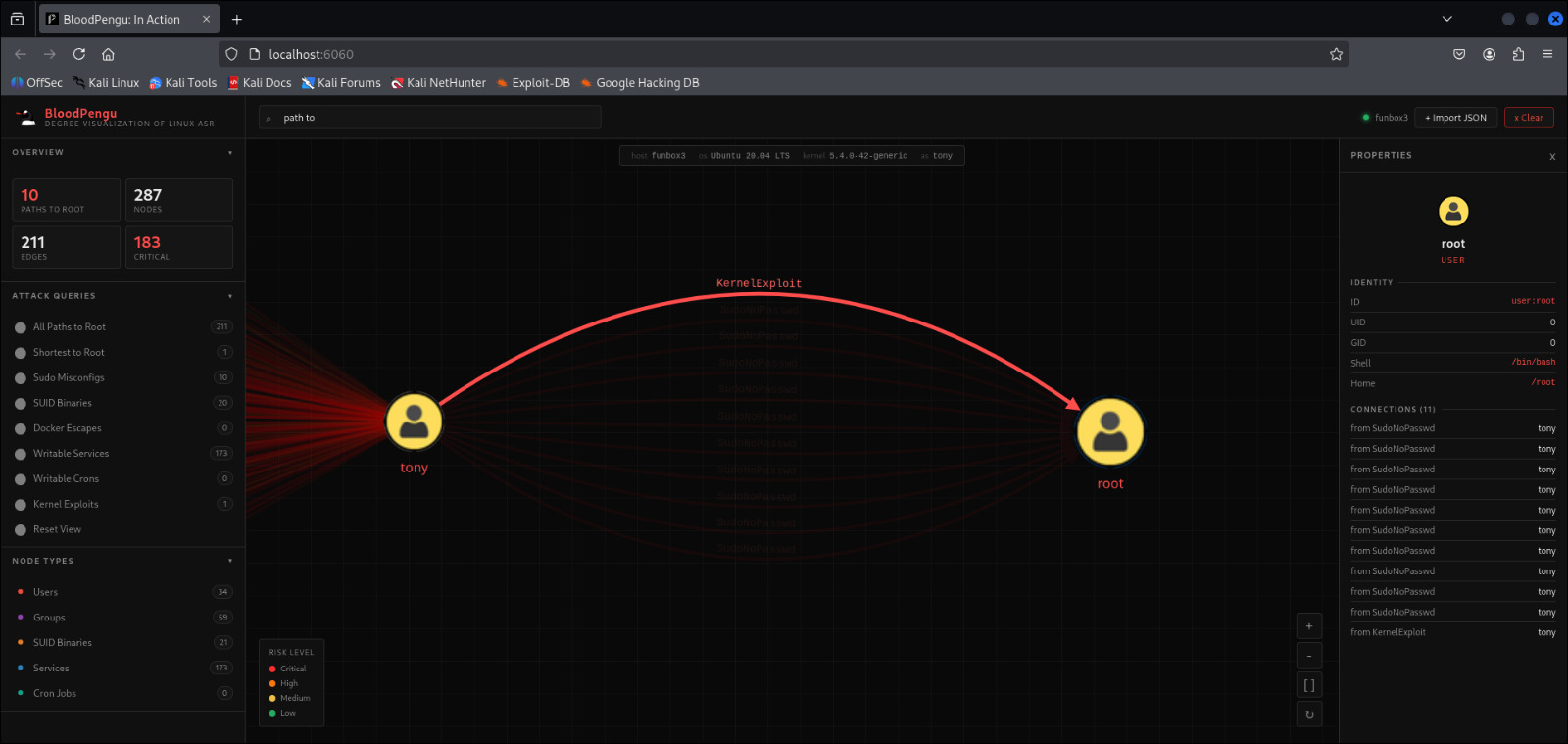Click the reset rotation arrow icon
1568x744 pixels.
click(x=1309, y=715)
